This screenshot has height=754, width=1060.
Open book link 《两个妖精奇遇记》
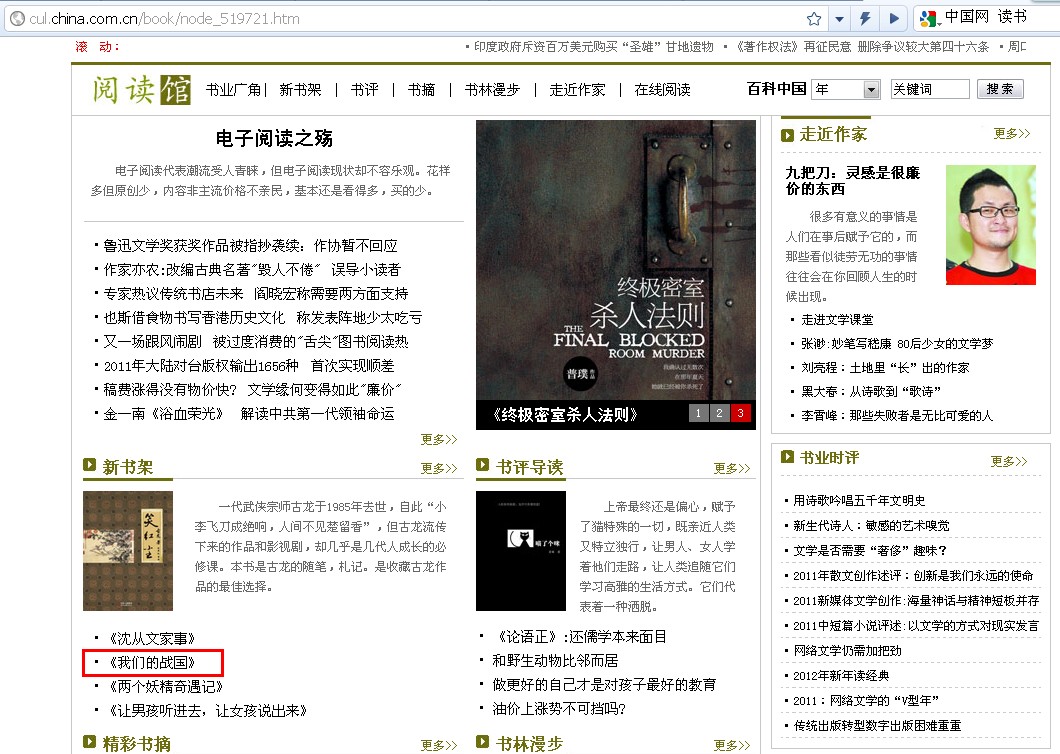click(166, 686)
